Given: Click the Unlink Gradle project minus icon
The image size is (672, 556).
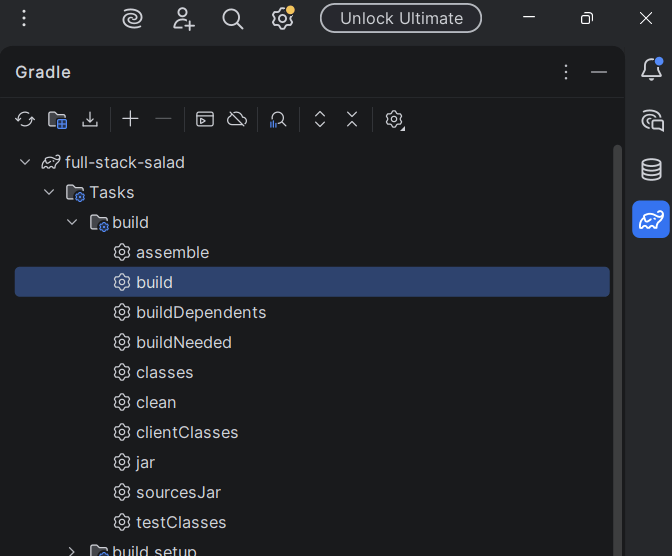Looking at the screenshot, I should (x=163, y=119).
